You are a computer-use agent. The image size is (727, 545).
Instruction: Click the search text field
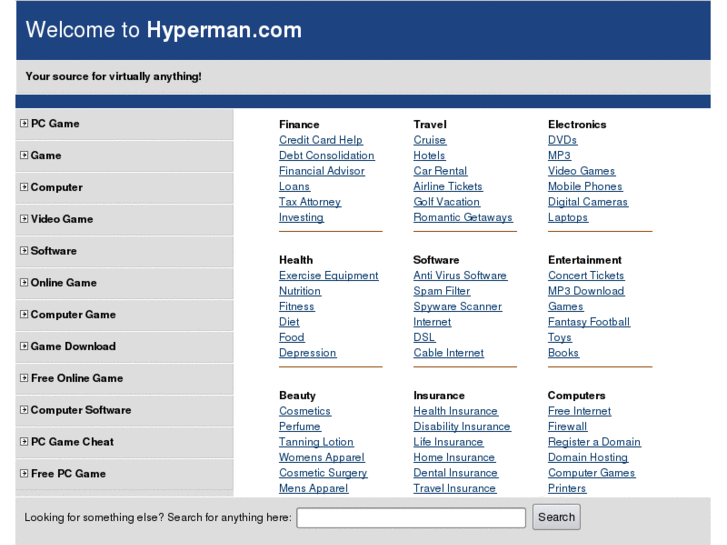click(411, 518)
